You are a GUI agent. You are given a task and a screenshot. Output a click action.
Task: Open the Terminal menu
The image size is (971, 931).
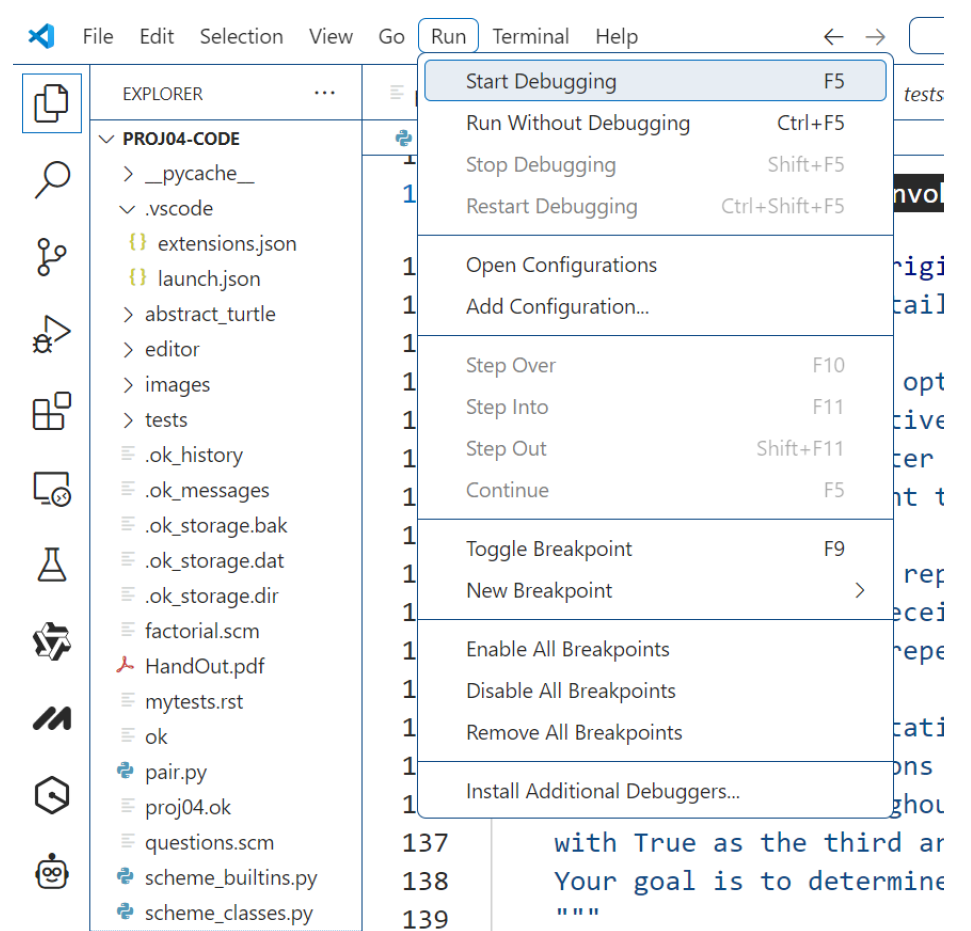[530, 37]
